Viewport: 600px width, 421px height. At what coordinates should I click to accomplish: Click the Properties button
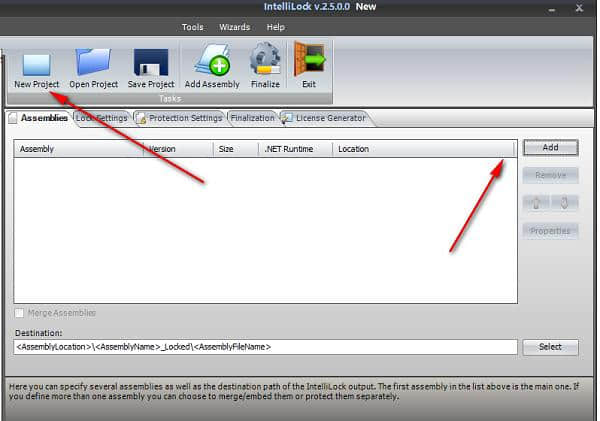point(550,231)
